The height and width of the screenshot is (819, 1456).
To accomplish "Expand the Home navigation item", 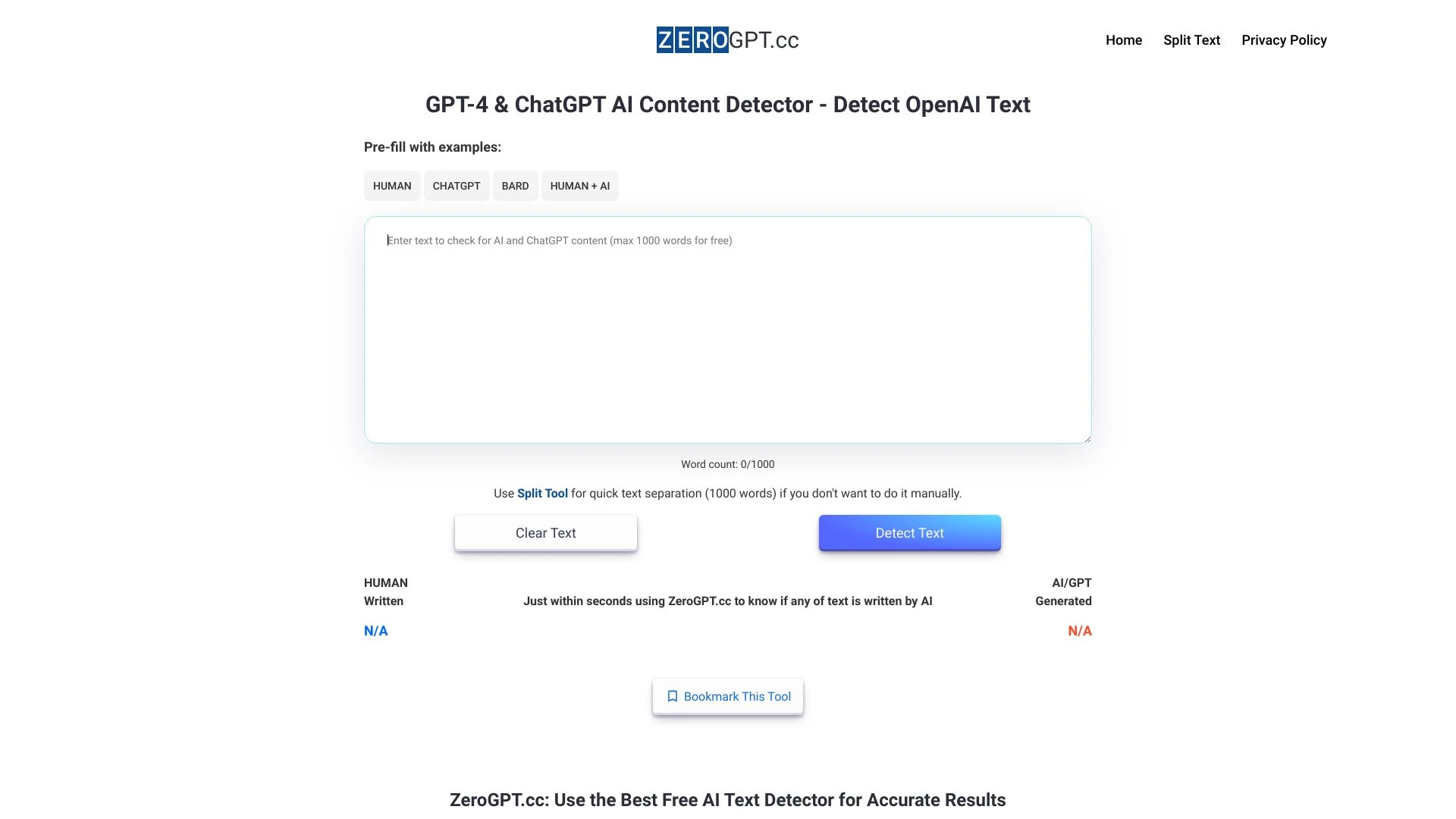I will click(x=1123, y=40).
